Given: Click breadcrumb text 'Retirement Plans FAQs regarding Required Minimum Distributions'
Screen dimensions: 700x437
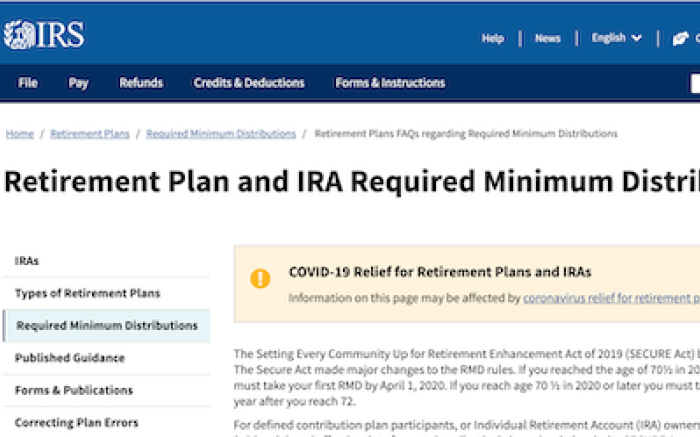Looking at the screenshot, I should coord(466,133).
